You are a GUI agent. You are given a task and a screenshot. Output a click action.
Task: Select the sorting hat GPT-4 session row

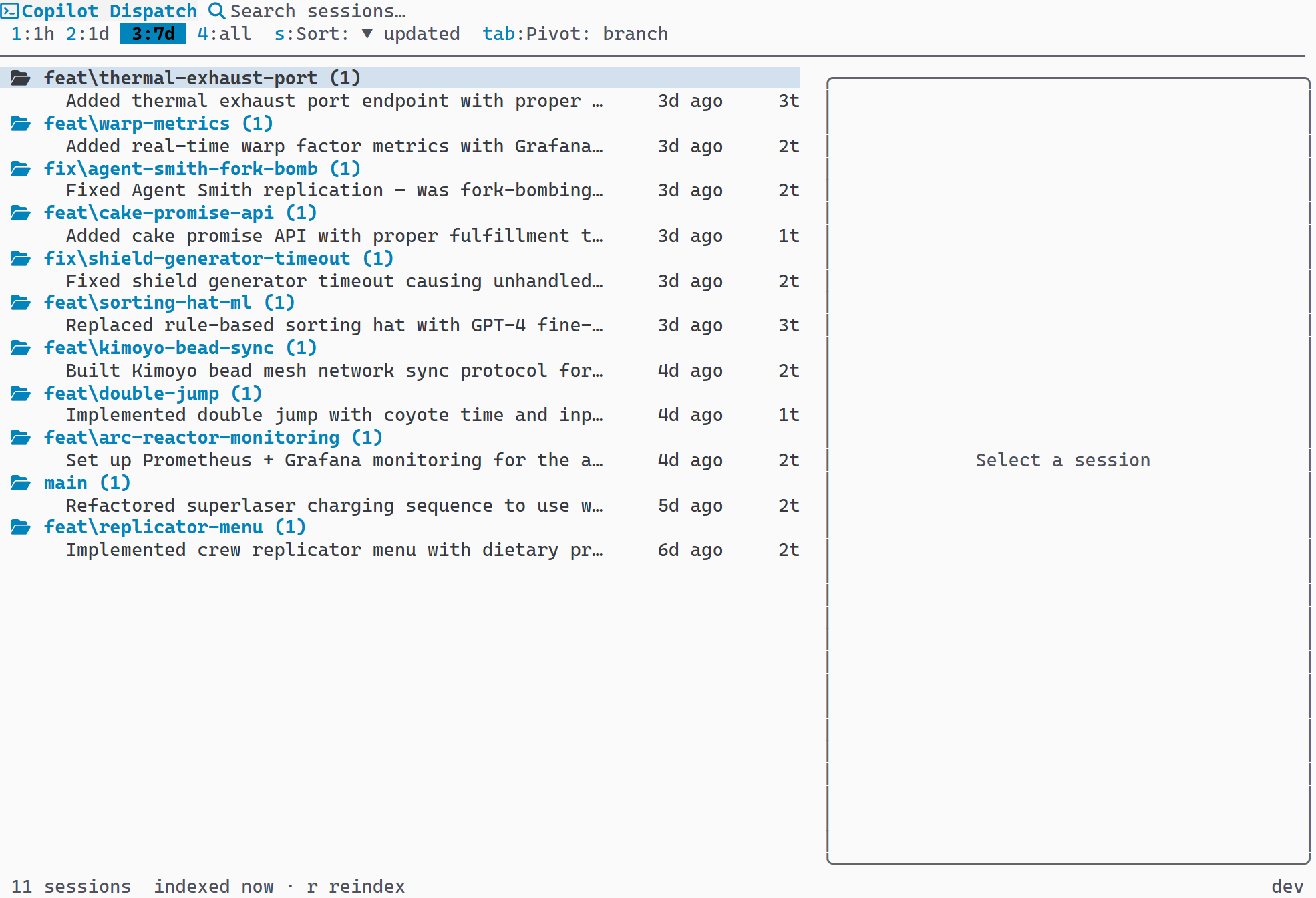(x=334, y=325)
